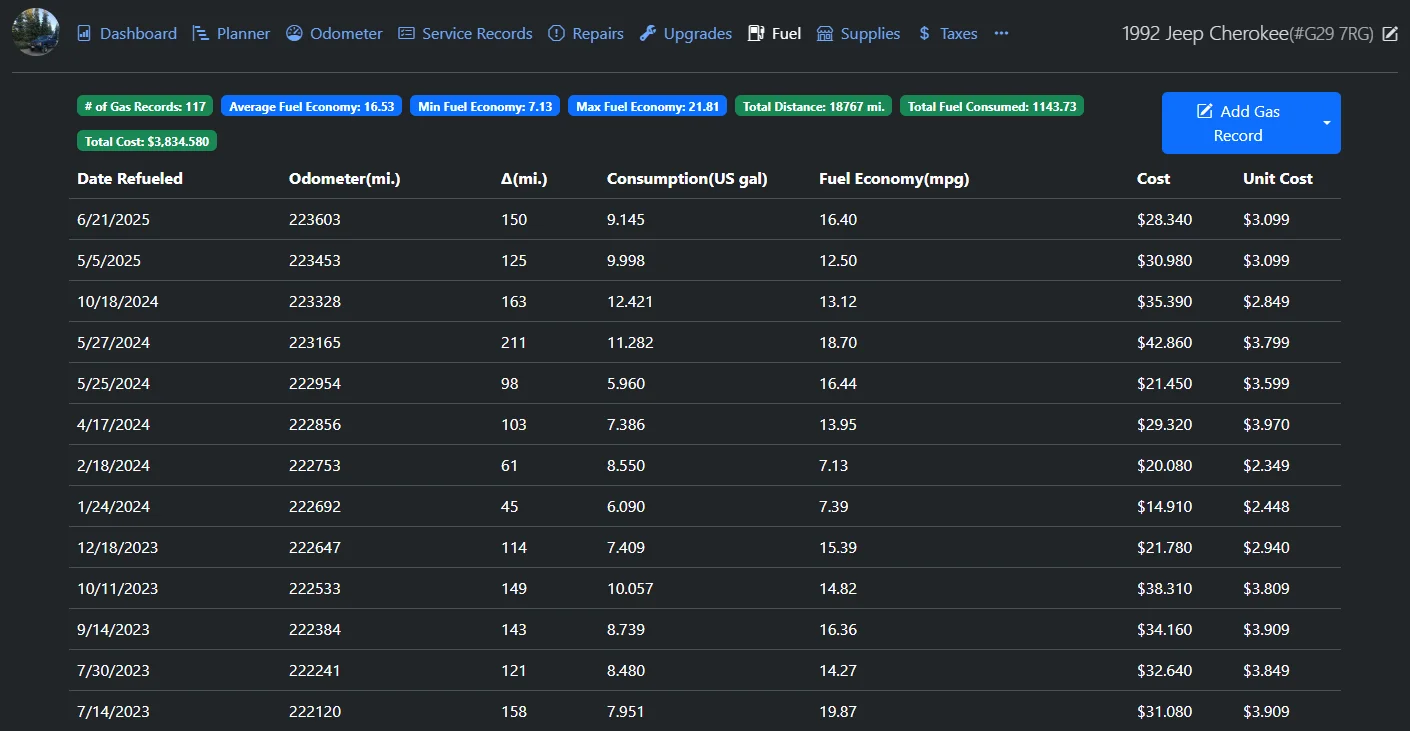Click the Service Records icon
Viewport: 1410px width, 731px height.
point(406,34)
